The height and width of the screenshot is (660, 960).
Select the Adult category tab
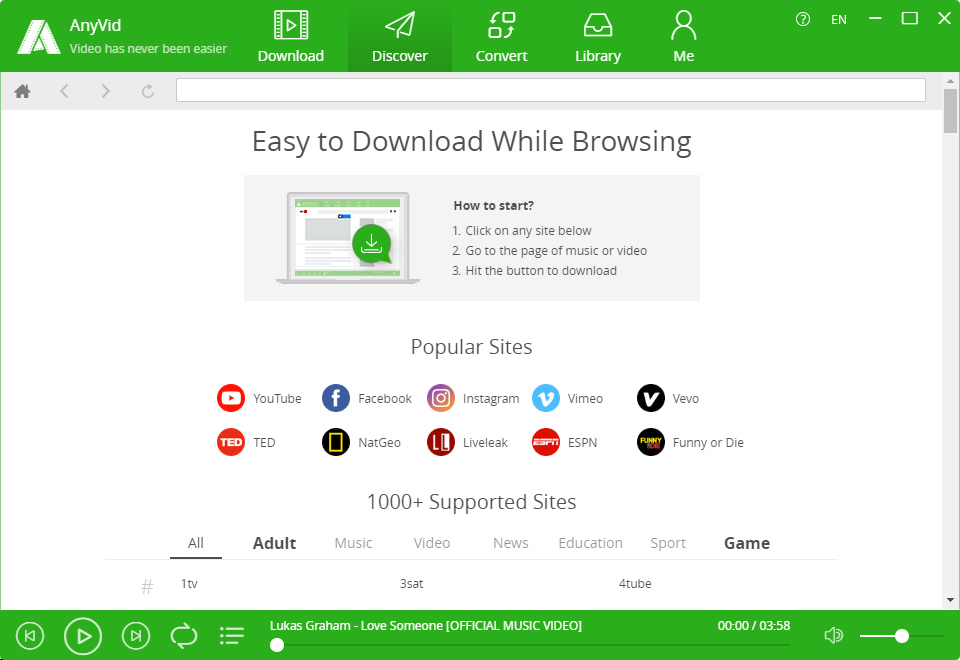[x=274, y=543]
